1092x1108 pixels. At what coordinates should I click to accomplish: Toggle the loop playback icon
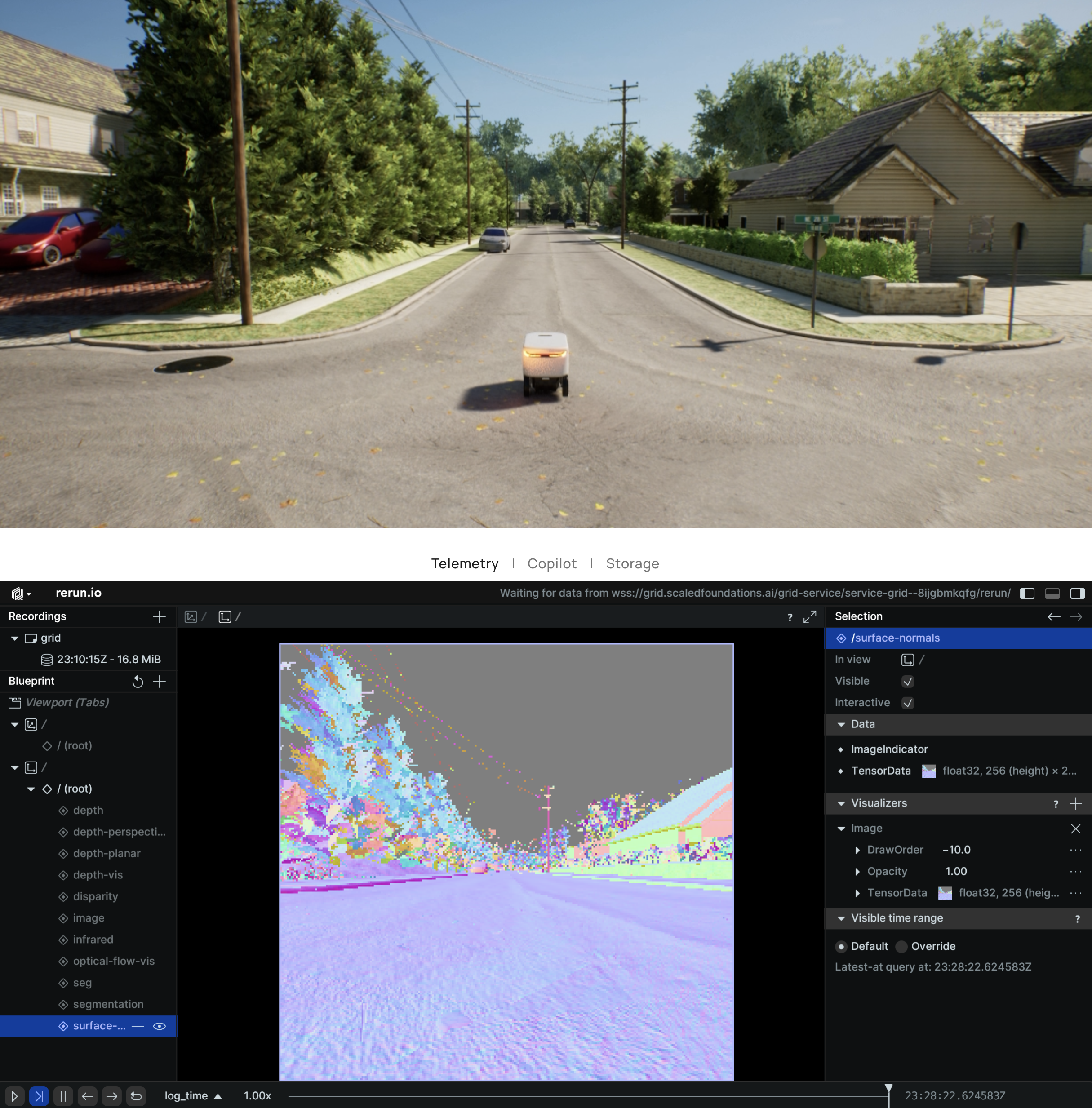point(136,1096)
